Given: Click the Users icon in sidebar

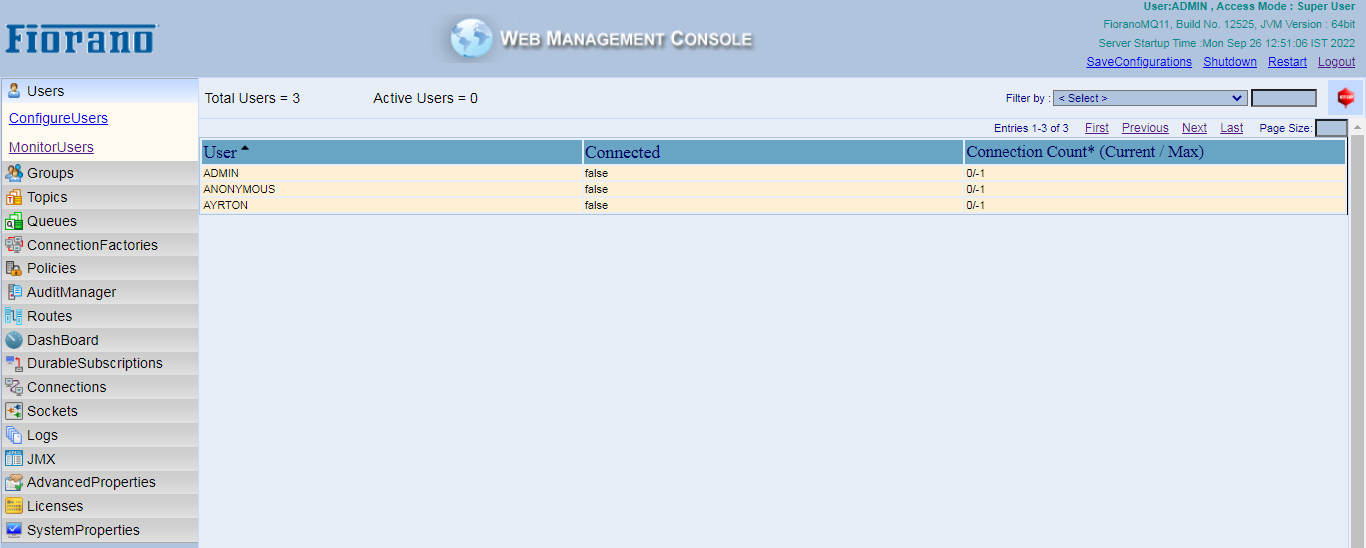Looking at the screenshot, I should pos(14,90).
